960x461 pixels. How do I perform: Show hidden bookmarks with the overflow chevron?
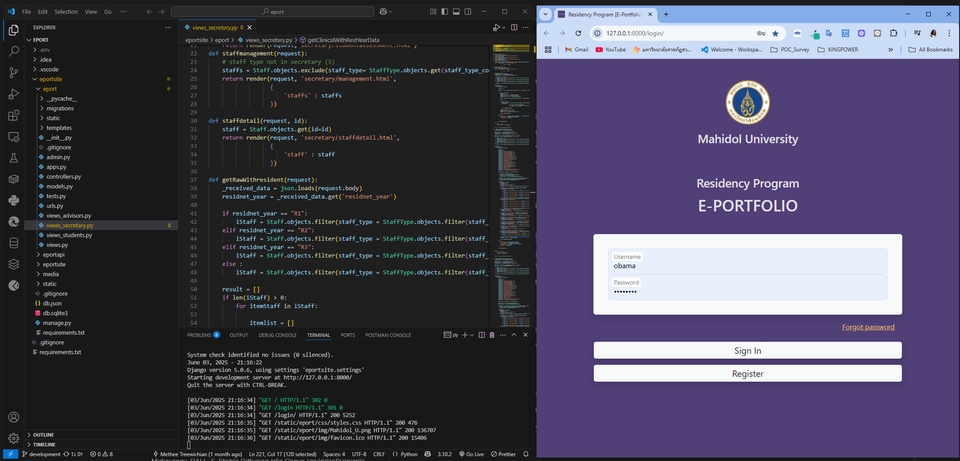click(890, 50)
